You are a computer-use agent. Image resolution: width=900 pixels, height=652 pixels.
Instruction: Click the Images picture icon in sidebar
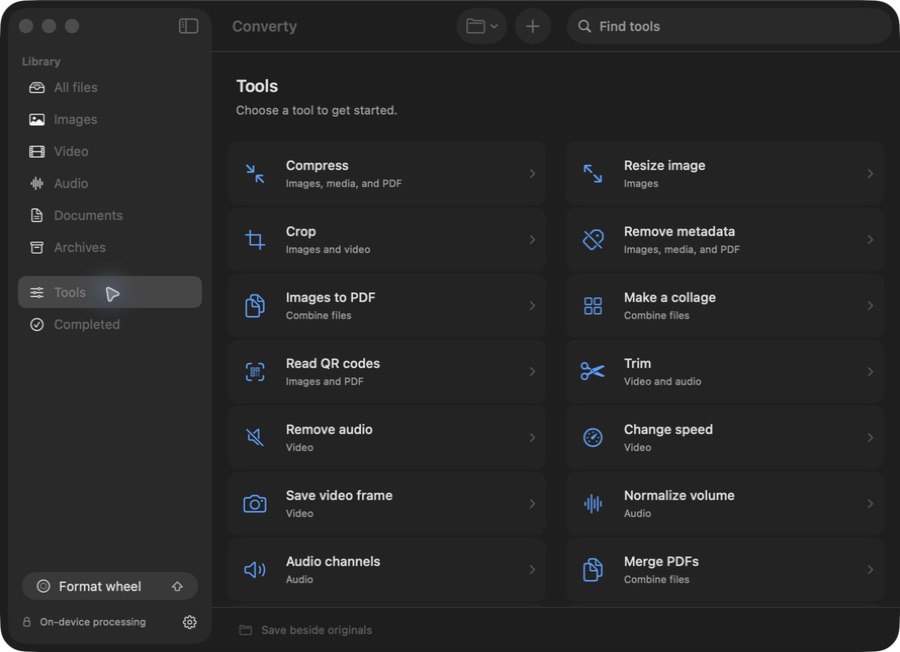pyautogui.click(x=37, y=119)
